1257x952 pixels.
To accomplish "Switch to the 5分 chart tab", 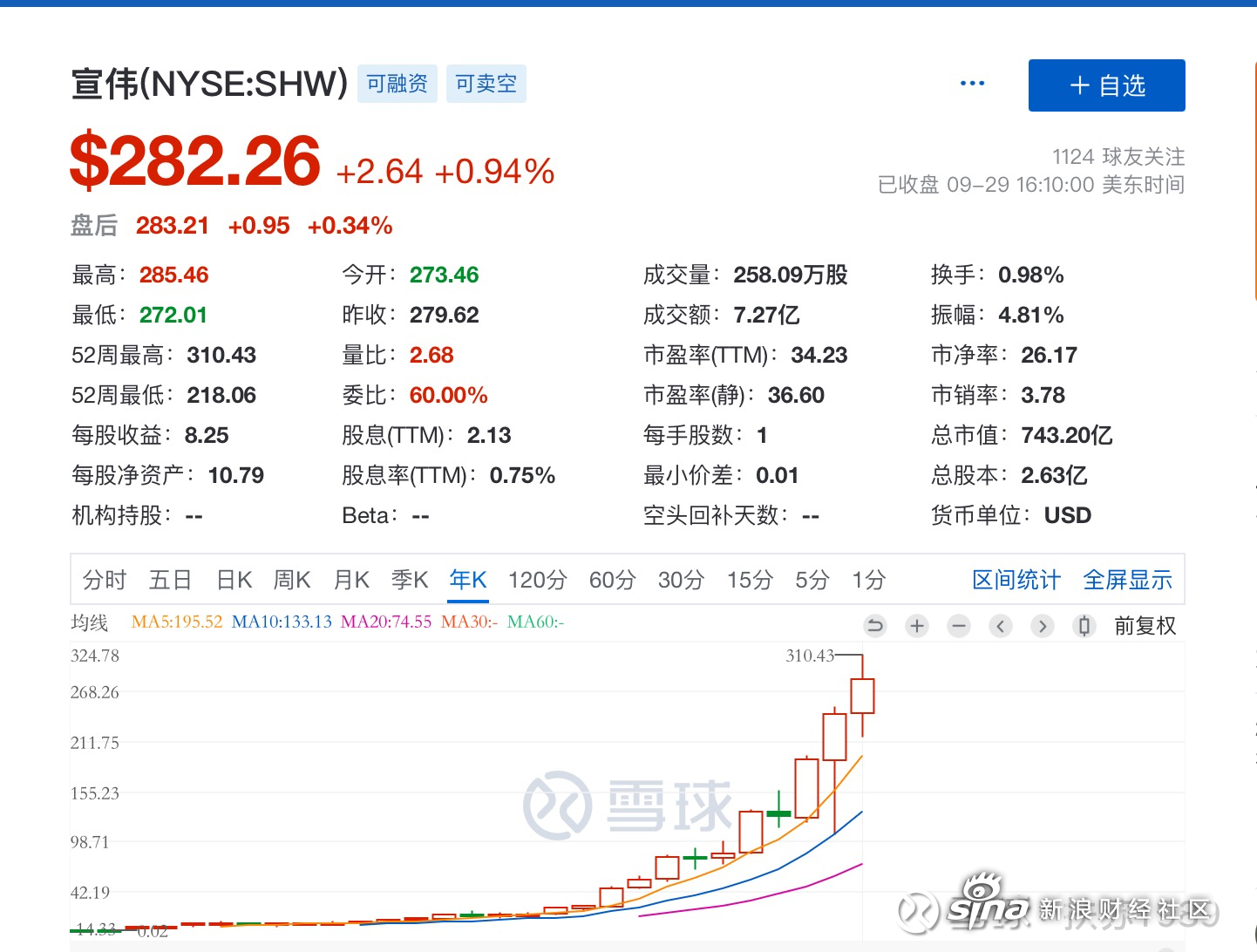I will pyautogui.click(x=812, y=580).
